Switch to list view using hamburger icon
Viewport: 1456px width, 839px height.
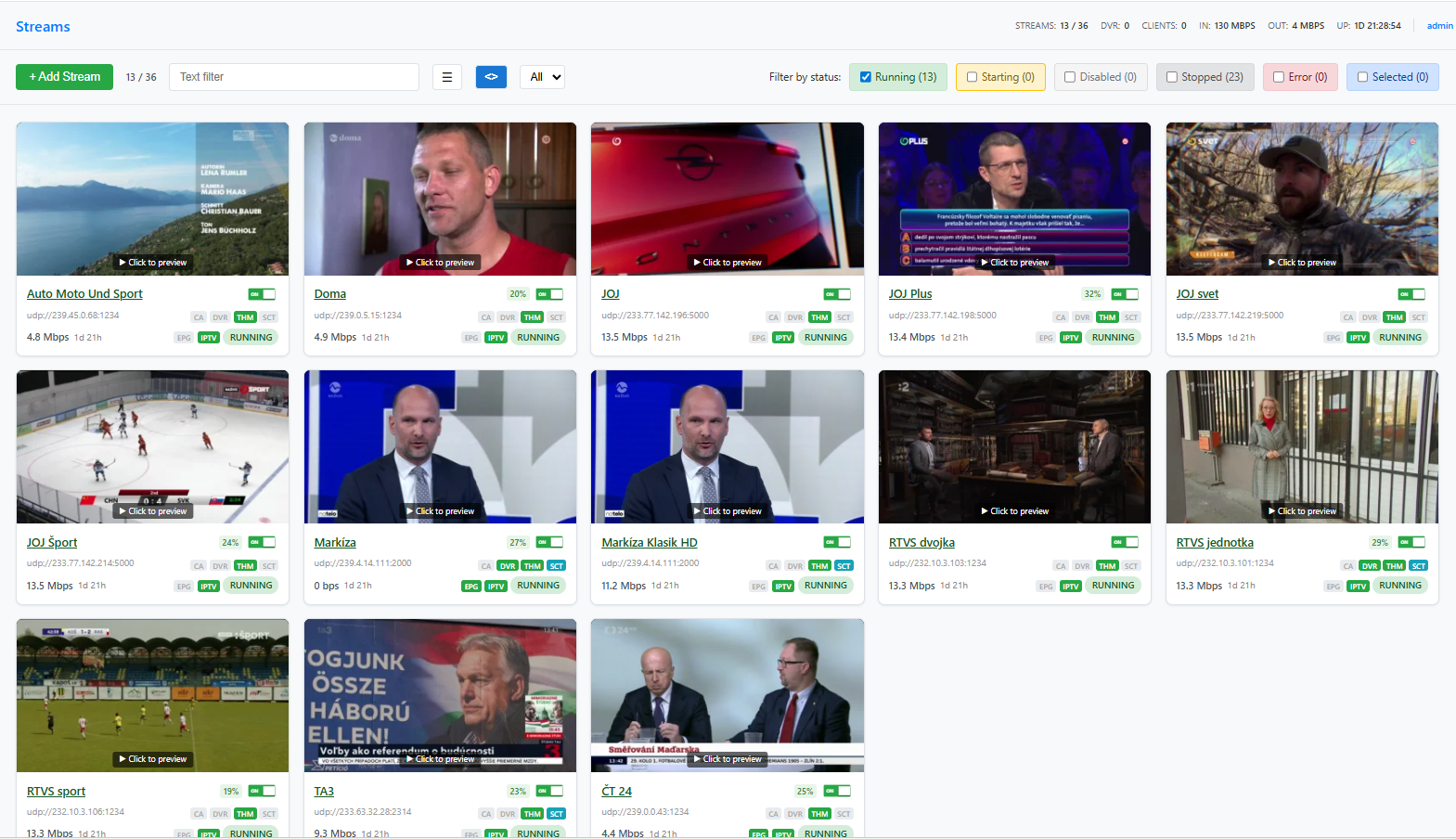click(447, 77)
